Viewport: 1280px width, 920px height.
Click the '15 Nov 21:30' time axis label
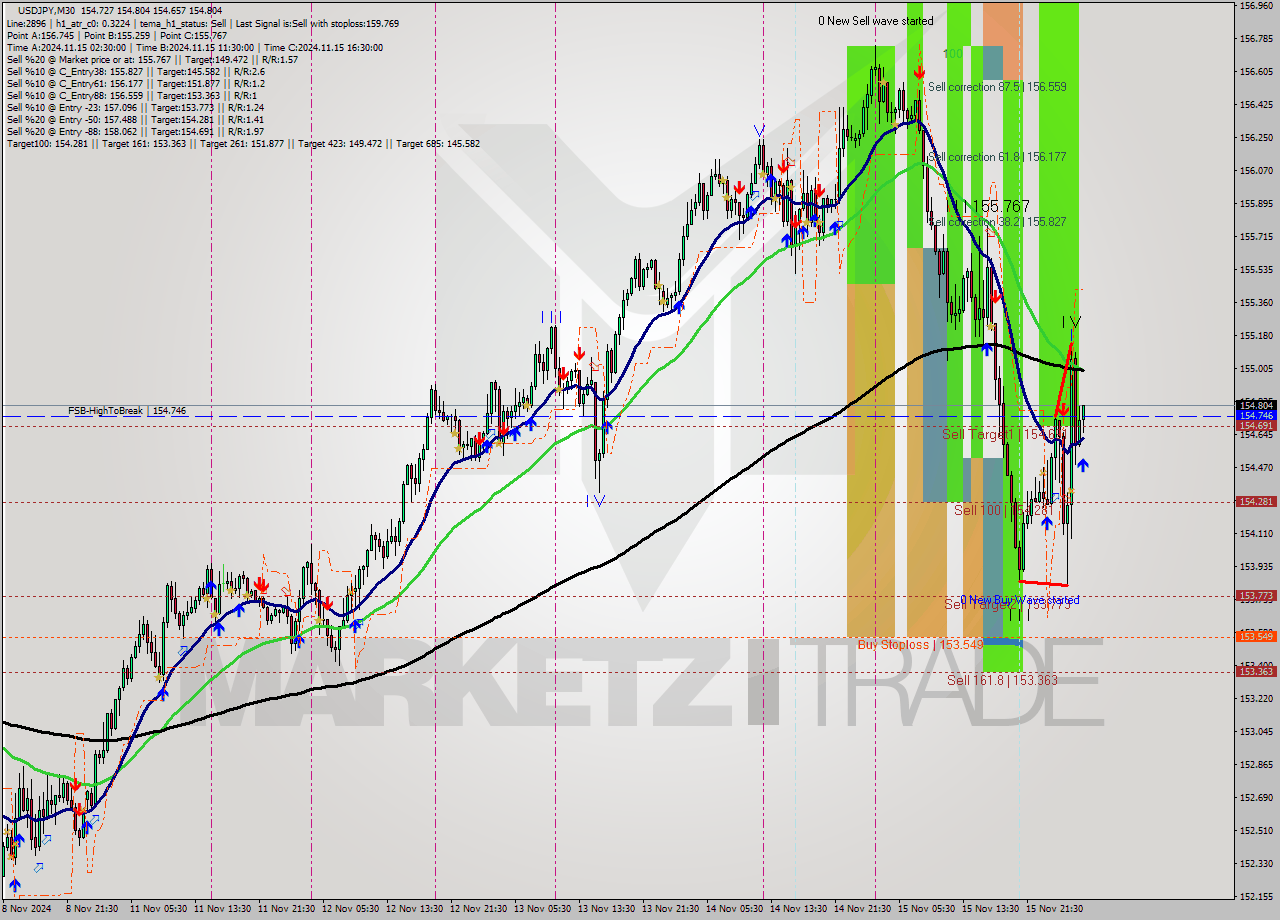point(1052,909)
